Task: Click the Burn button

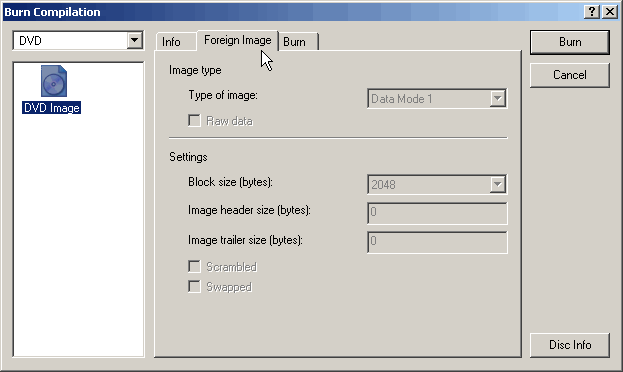Action: [570, 42]
